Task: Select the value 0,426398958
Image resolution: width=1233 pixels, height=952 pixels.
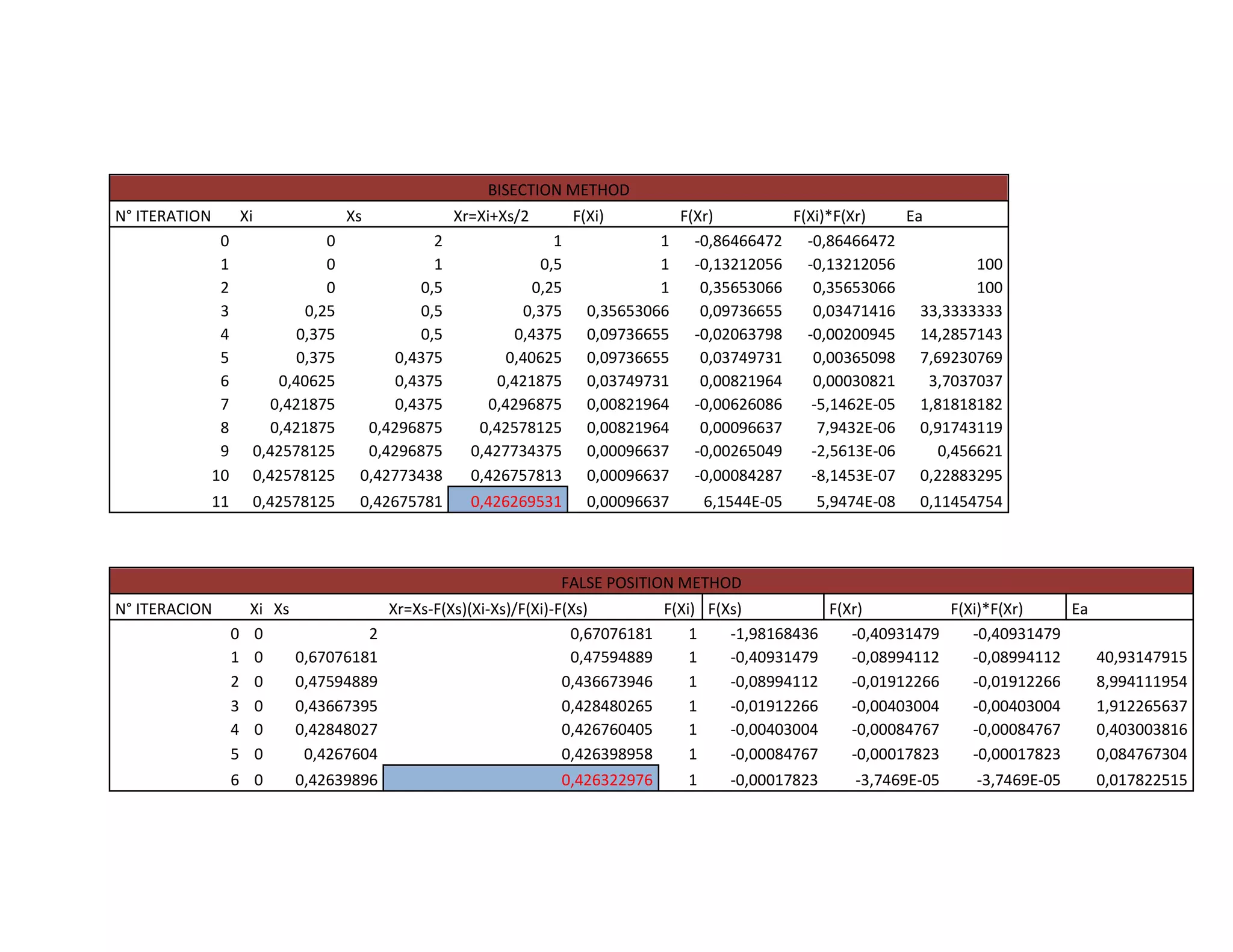Action: (x=607, y=755)
